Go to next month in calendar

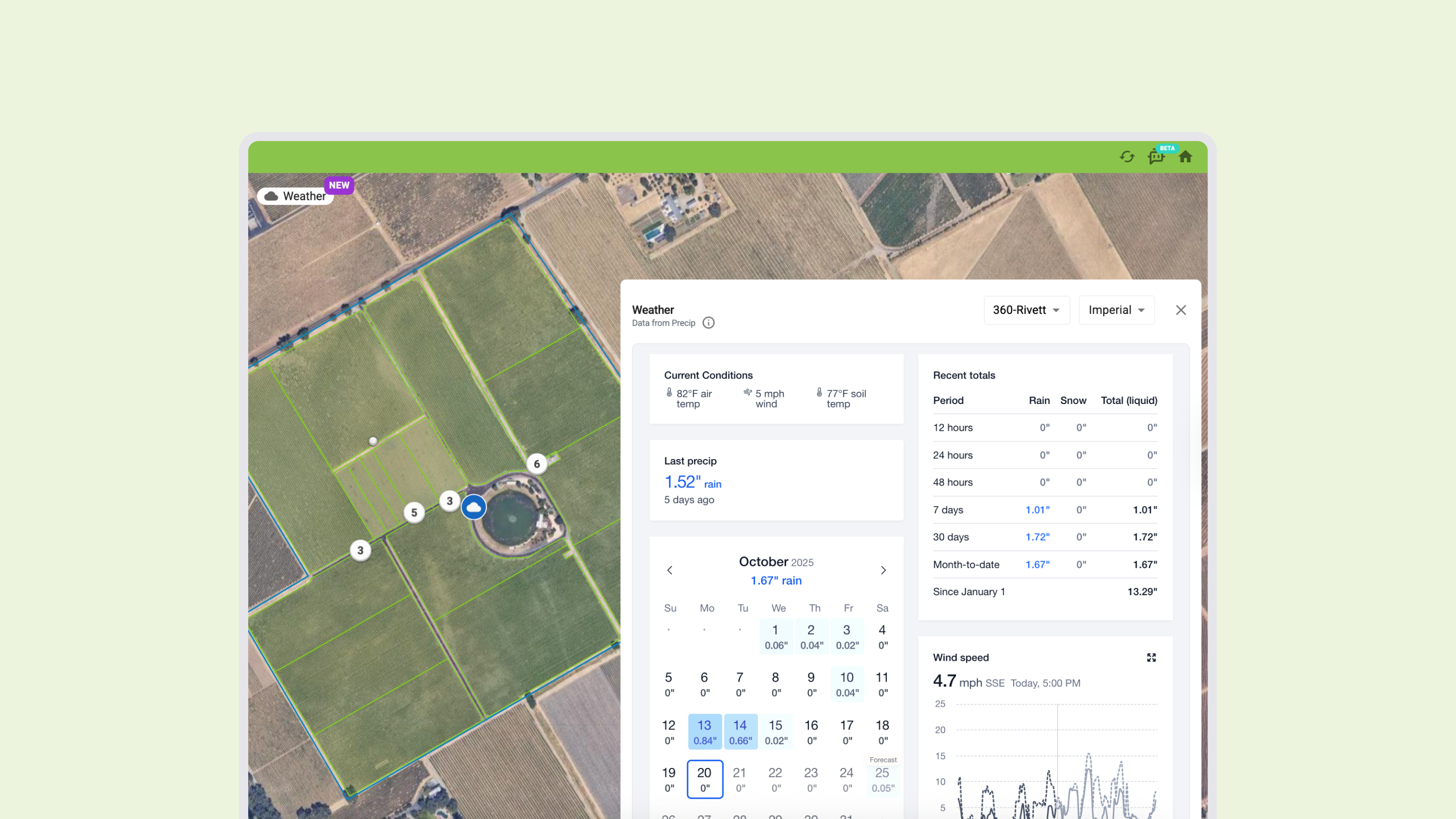click(x=883, y=570)
